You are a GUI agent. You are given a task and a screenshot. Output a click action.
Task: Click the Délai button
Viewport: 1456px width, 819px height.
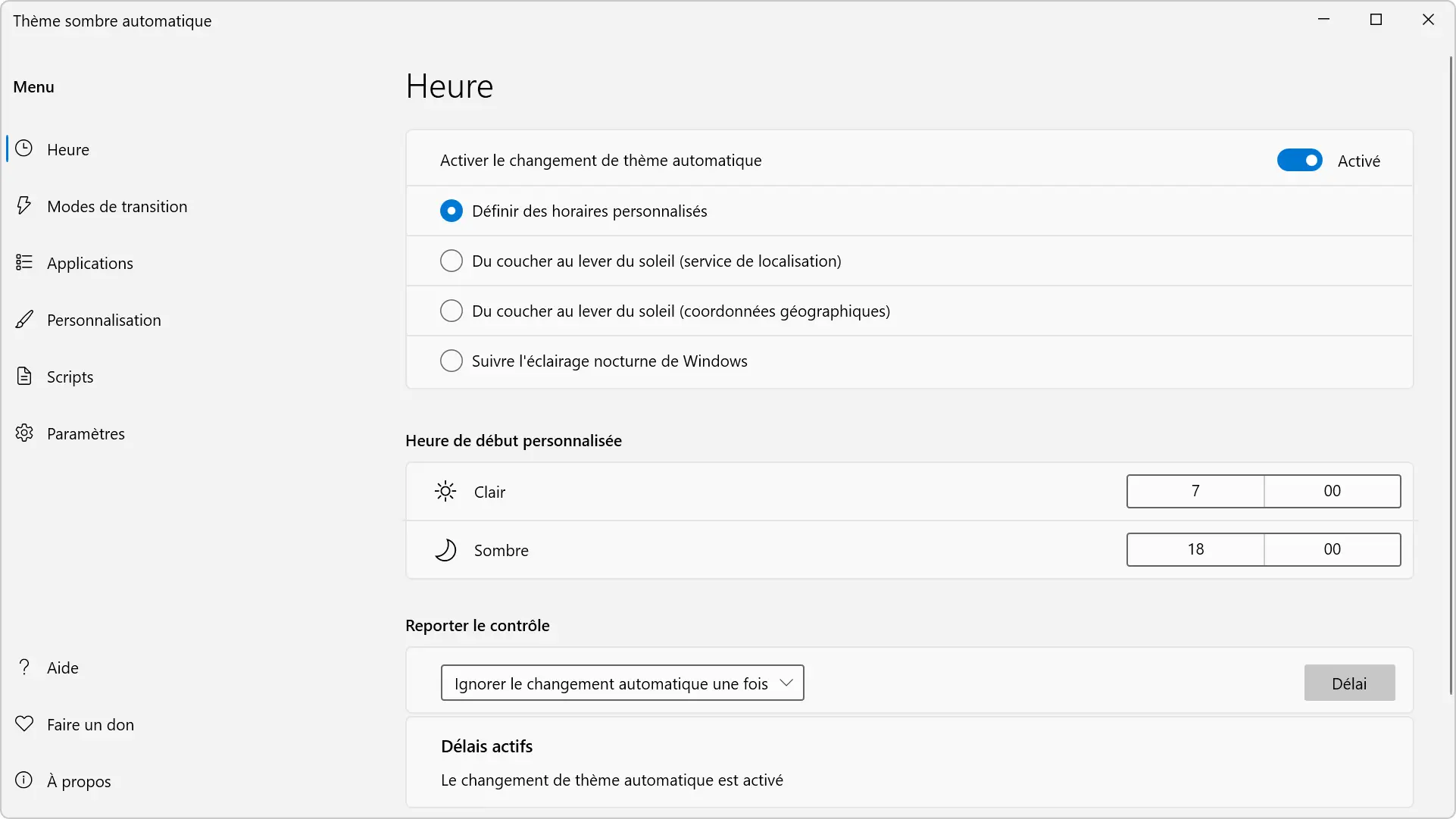click(1349, 683)
